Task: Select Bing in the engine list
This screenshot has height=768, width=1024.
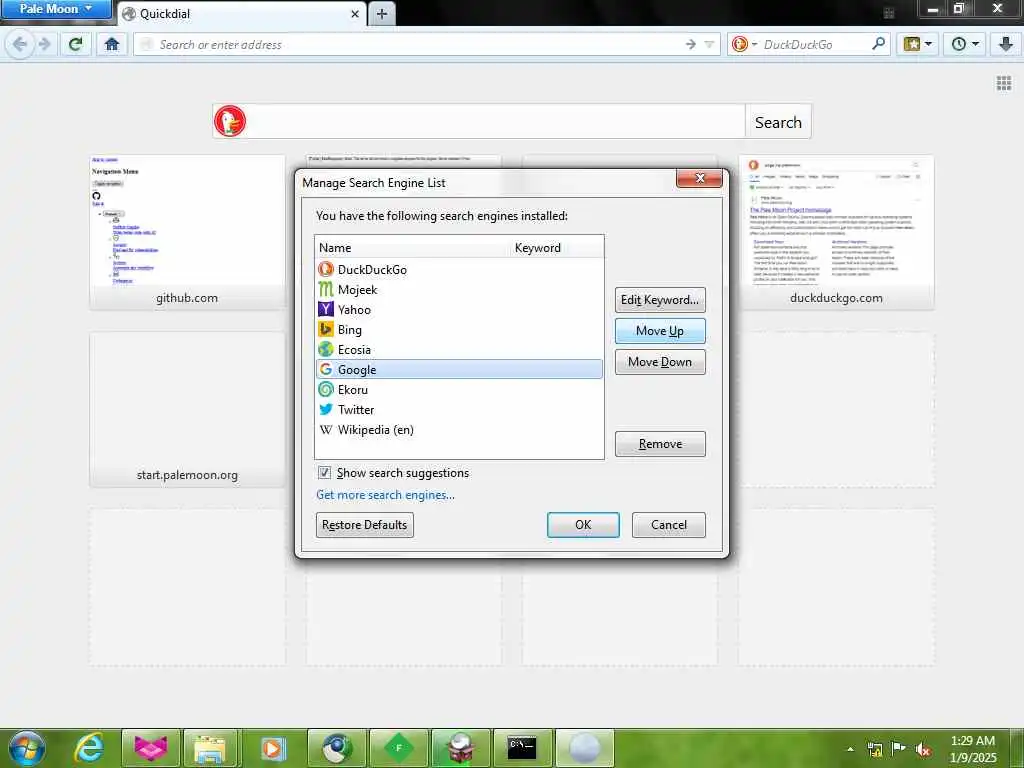Action: pyautogui.click(x=459, y=329)
